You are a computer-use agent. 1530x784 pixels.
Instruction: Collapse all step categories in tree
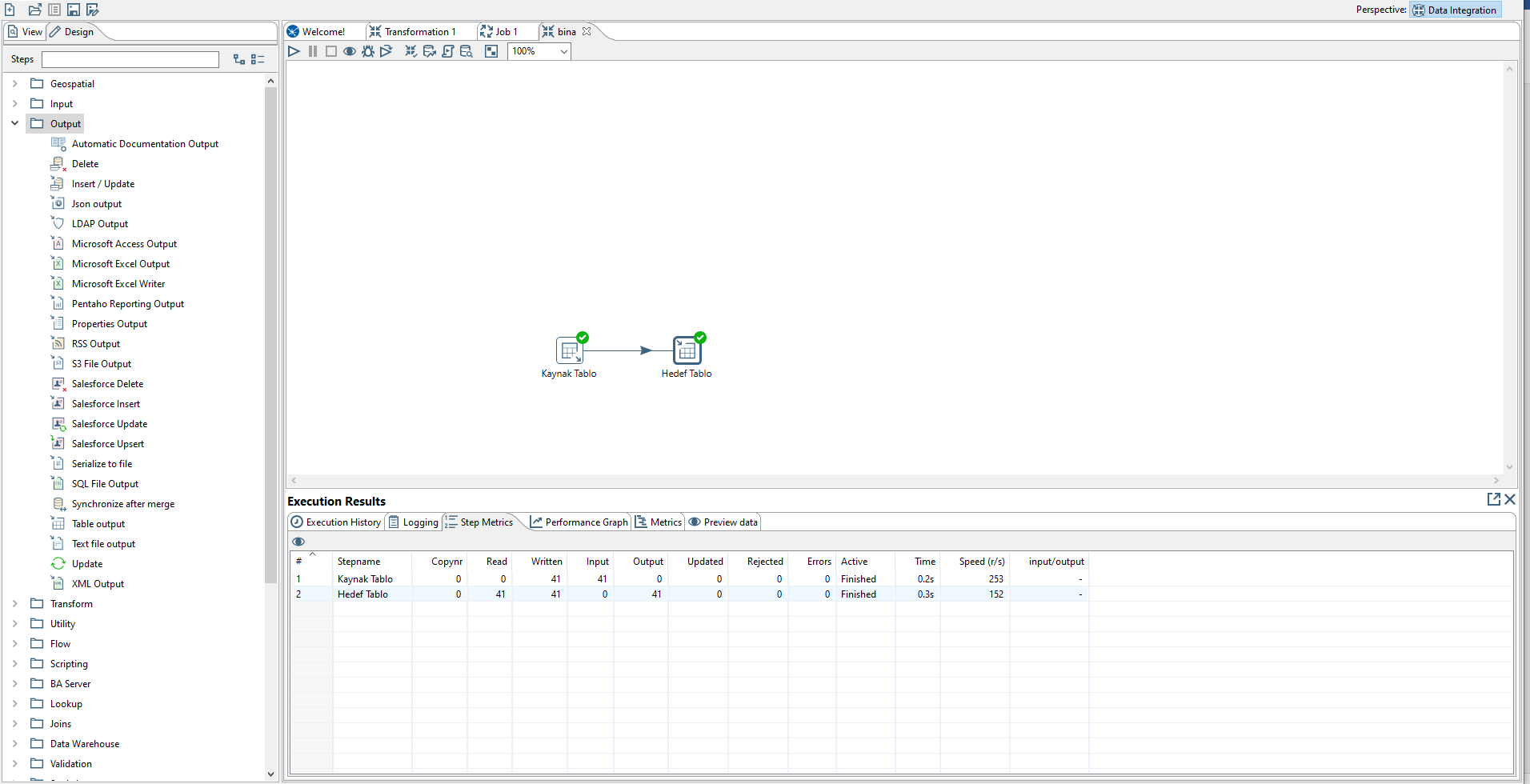(x=258, y=59)
